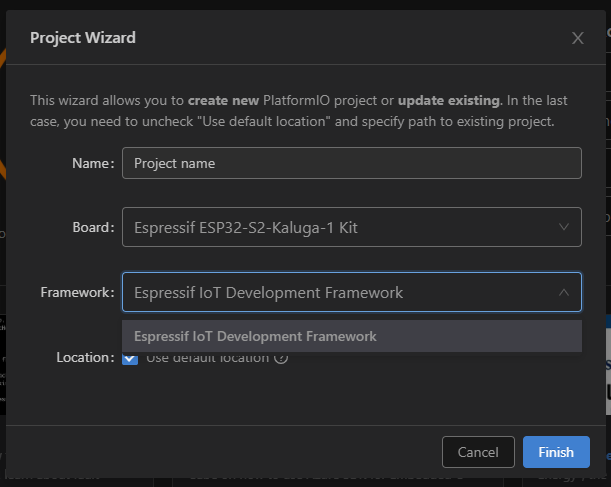The image size is (611, 487).
Task: Toggle the Use default location checkbox
Action: (x=130, y=358)
